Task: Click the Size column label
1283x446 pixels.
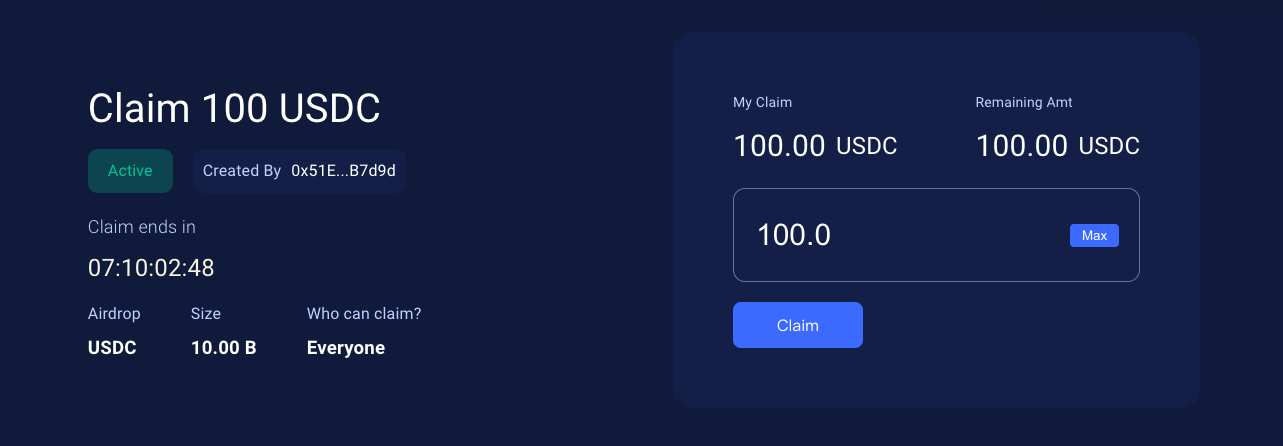Action: [x=206, y=314]
